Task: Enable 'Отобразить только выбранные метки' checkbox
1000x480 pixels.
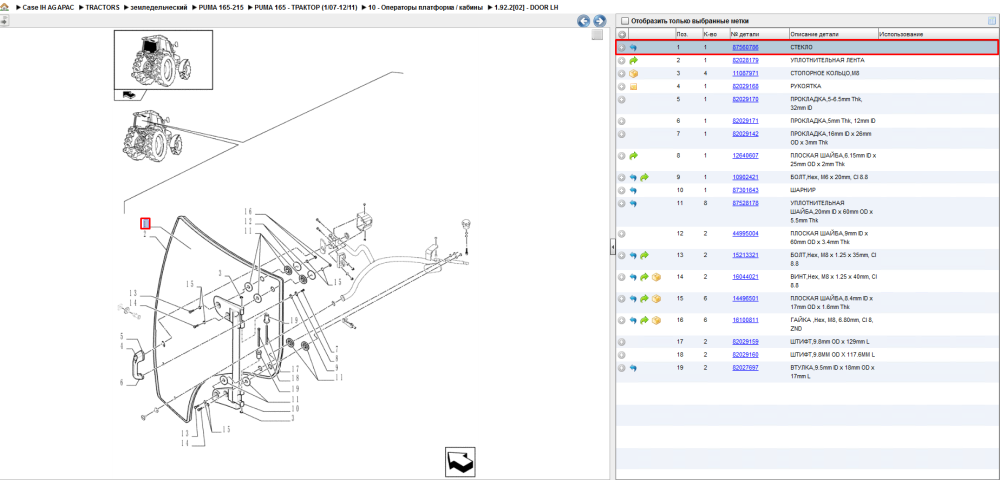Action: (x=624, y=21)
